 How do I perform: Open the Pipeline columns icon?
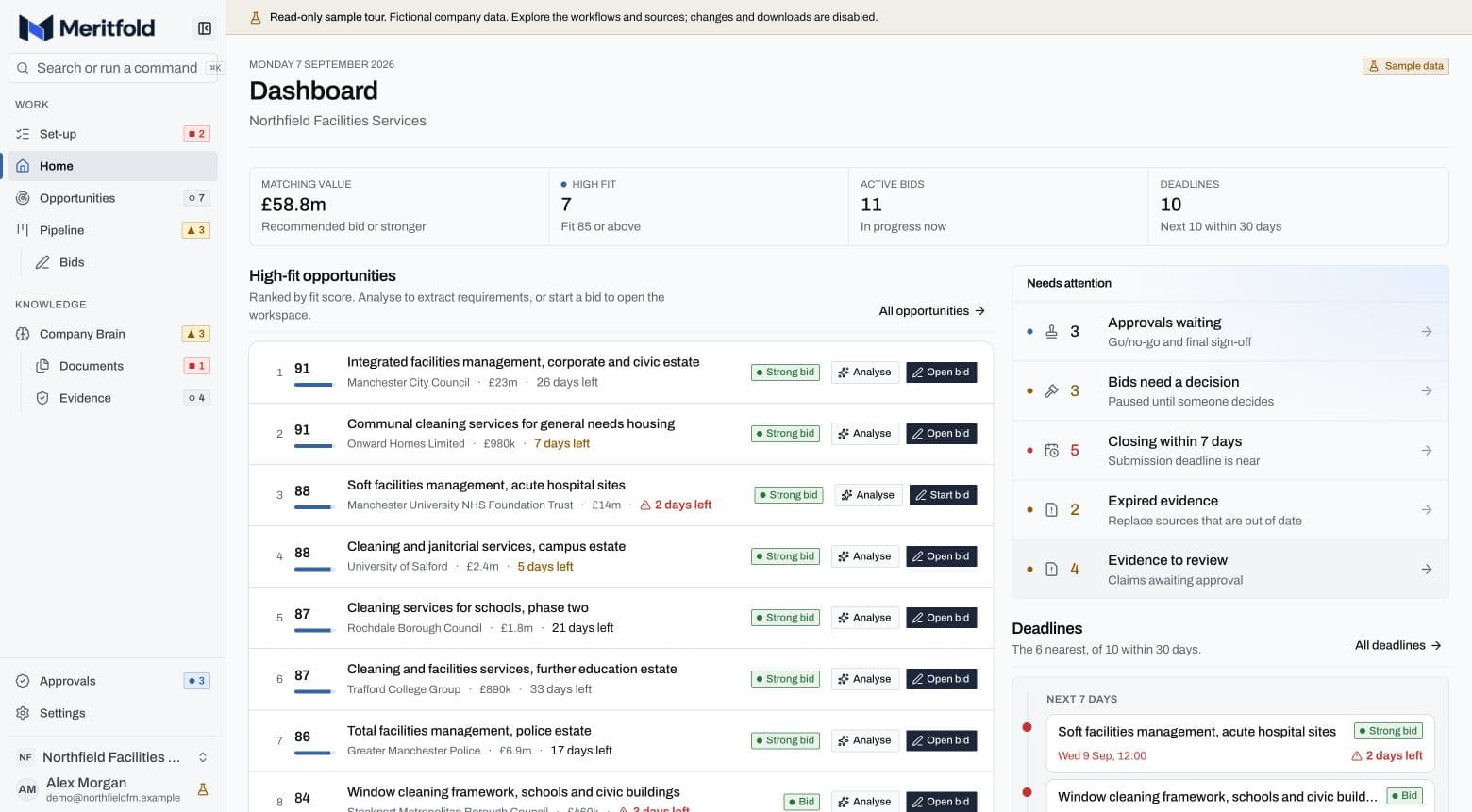tap(23, 230)
